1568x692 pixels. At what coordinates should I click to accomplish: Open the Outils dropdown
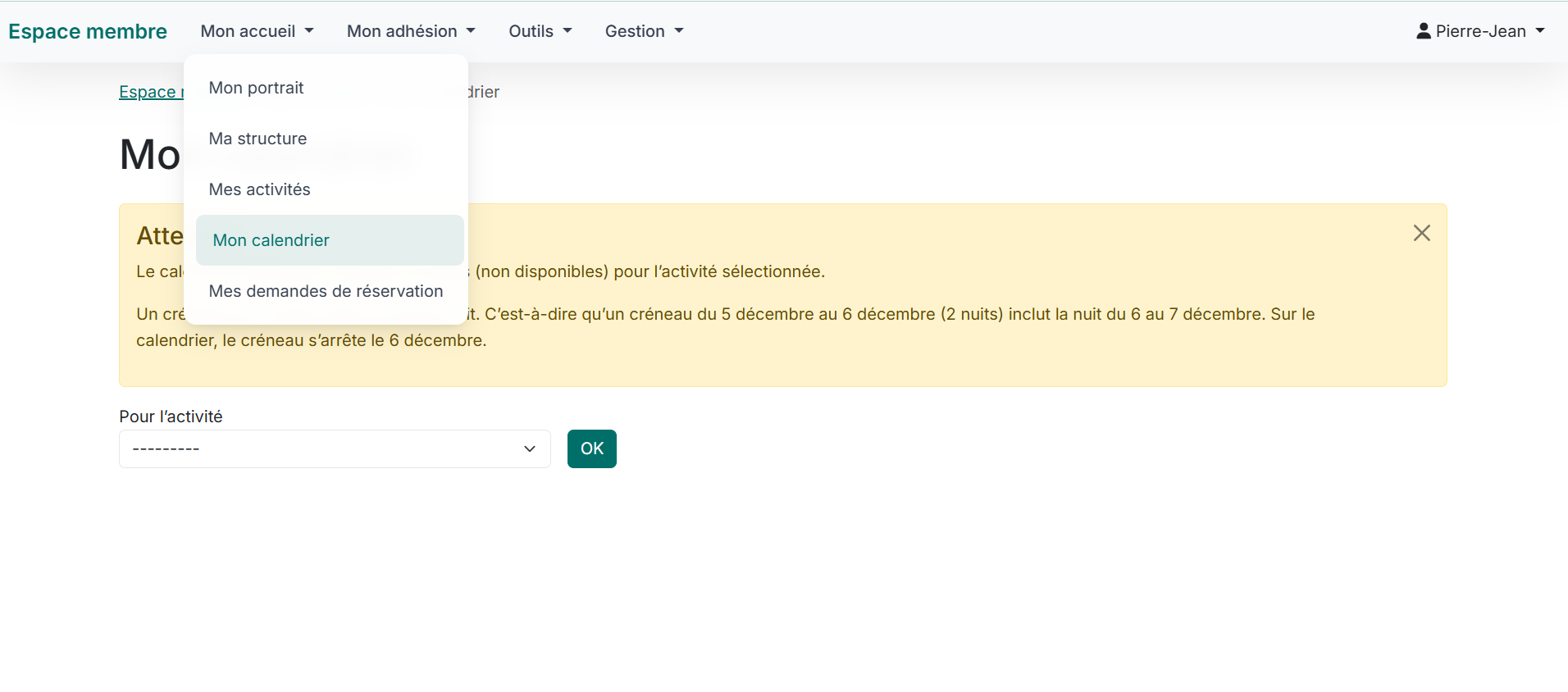(x=531, y=31)
